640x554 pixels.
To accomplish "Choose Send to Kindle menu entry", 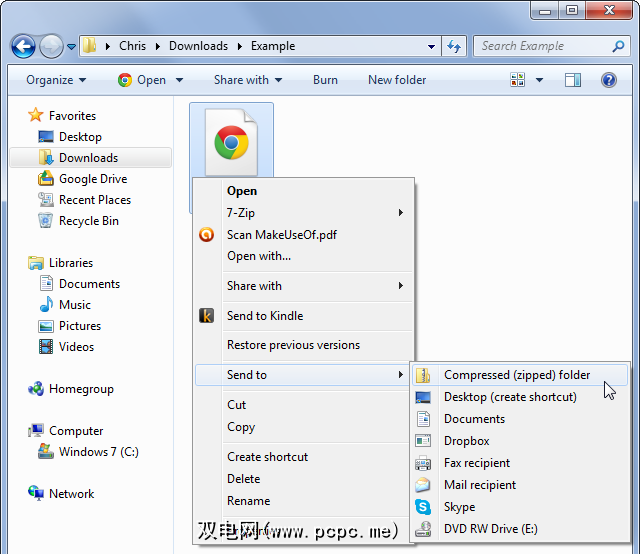I will (303, 316).
